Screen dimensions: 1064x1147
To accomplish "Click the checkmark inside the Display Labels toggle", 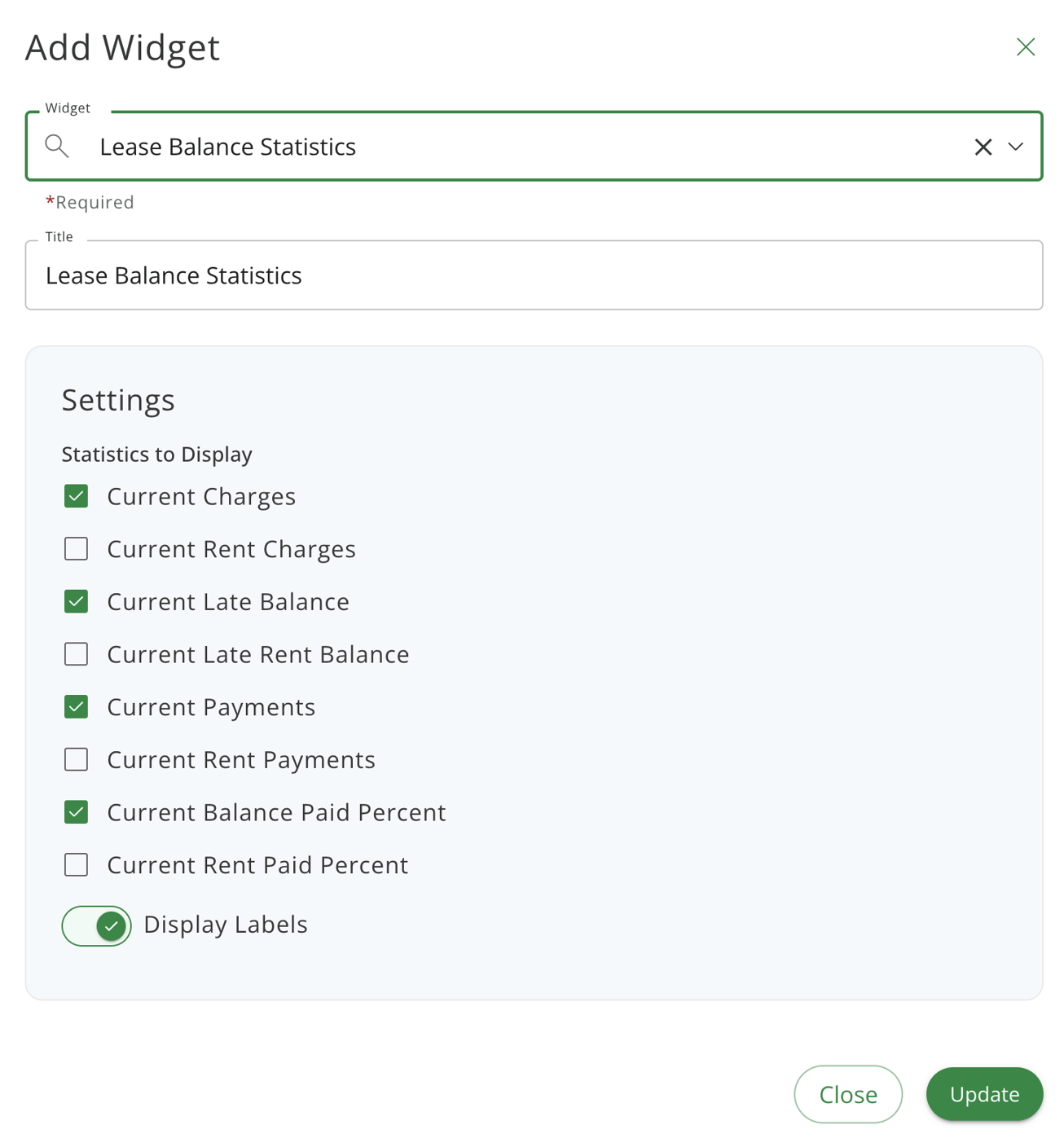I will click(112, 925).
